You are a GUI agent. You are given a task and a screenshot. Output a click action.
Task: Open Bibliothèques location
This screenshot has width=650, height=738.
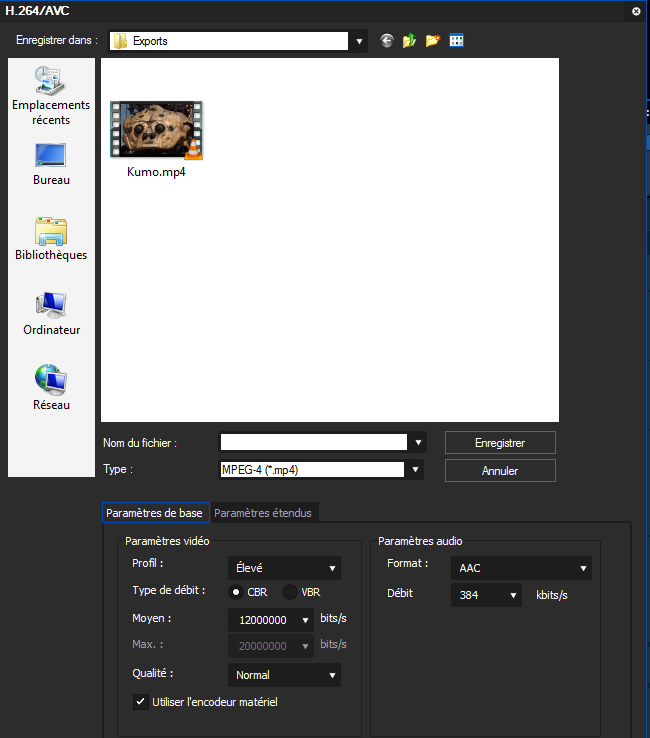point(51,239)
